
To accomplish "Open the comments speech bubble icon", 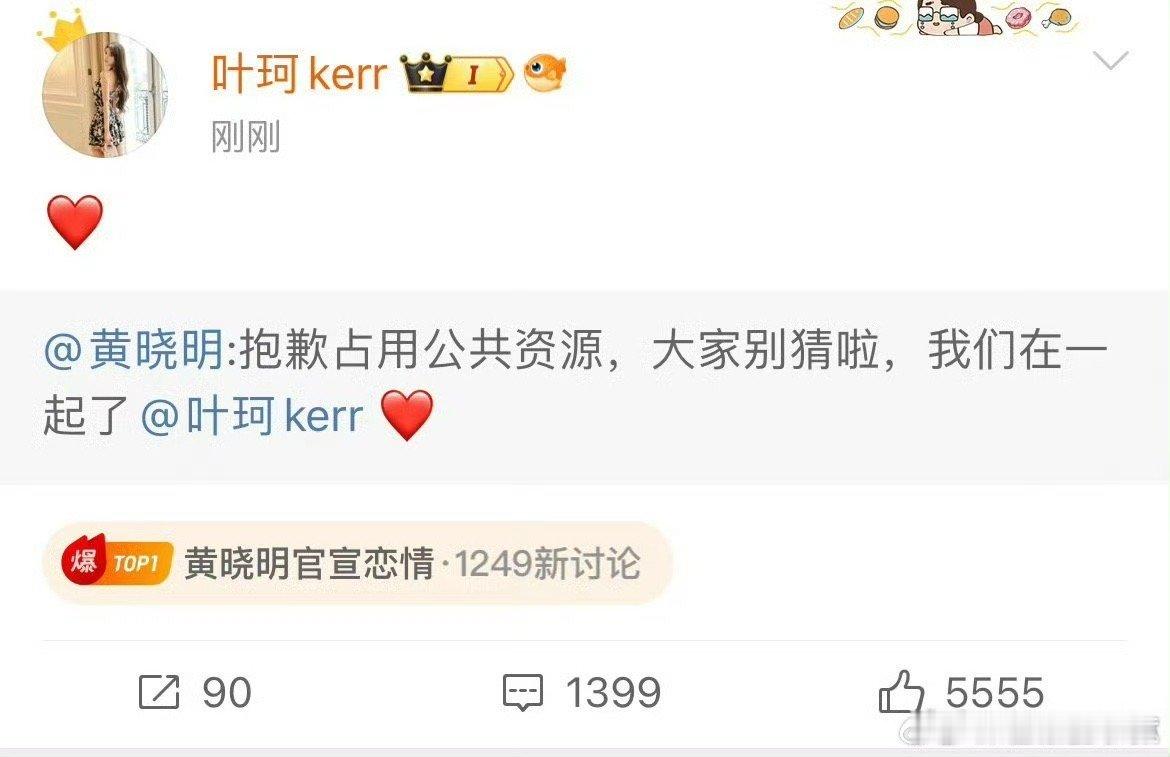I will (522, 692).
